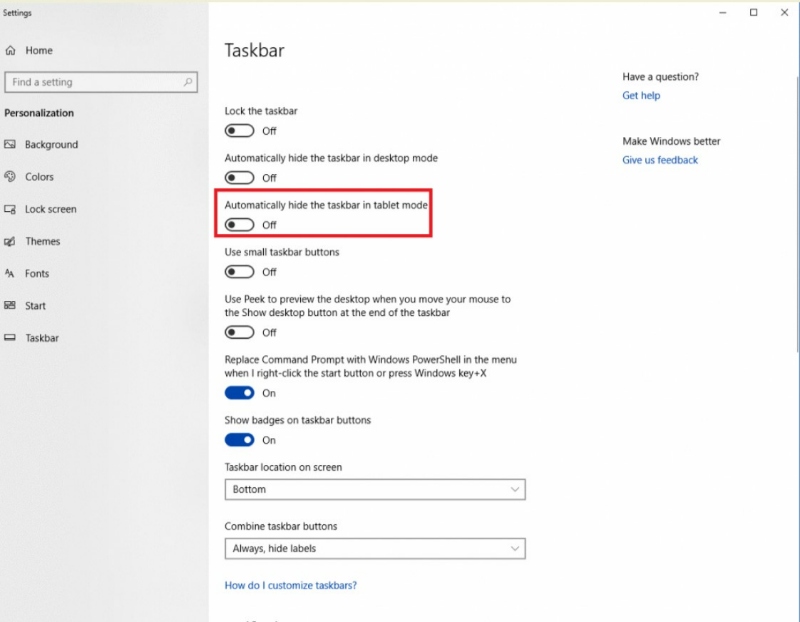This screenshot has height=622, width=800.
Task: Click the Find a setting search box
Action: coord(101,82)
